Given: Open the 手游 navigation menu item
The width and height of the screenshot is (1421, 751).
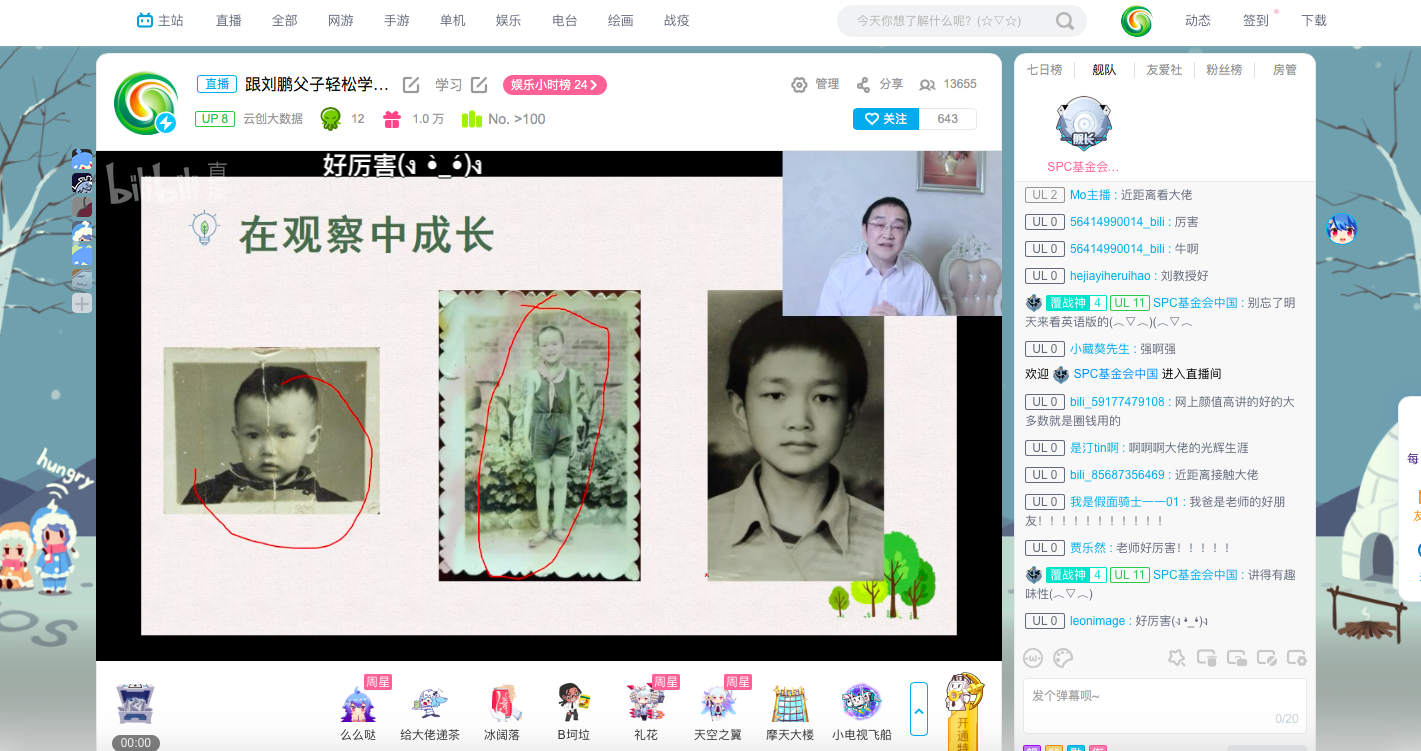Looking at the screenshot, I should coord(397,21).
